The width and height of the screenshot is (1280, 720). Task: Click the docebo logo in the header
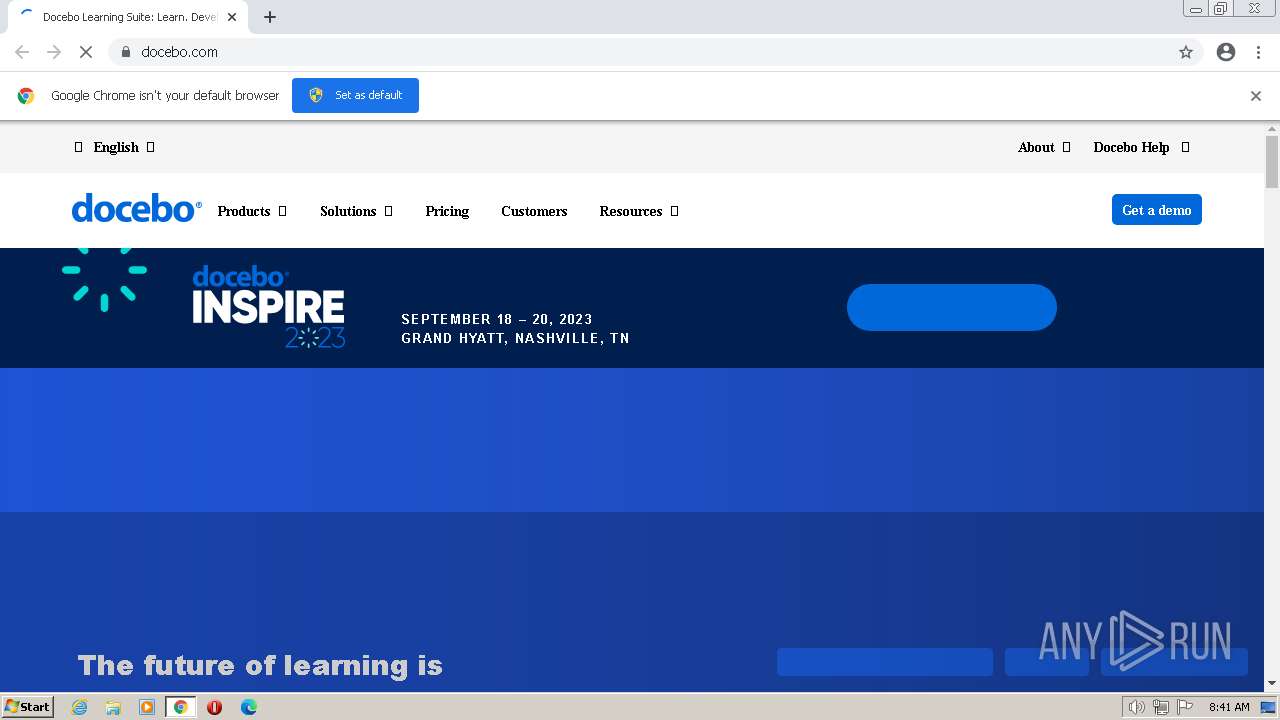136,209
